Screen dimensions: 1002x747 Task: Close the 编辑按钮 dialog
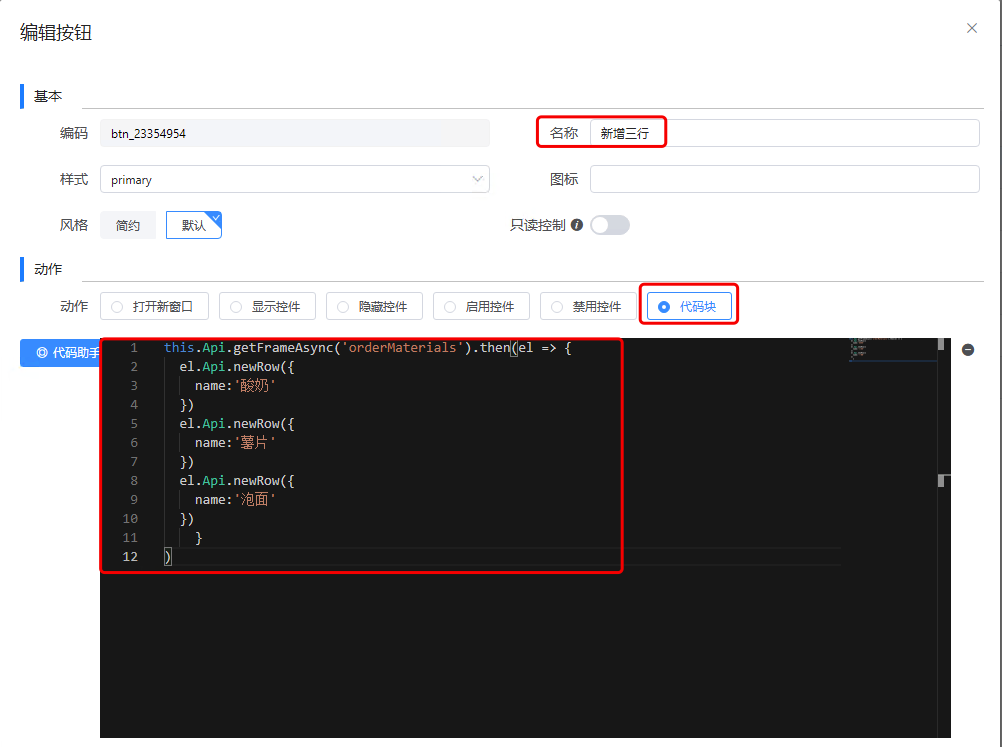tap(971, 28)
